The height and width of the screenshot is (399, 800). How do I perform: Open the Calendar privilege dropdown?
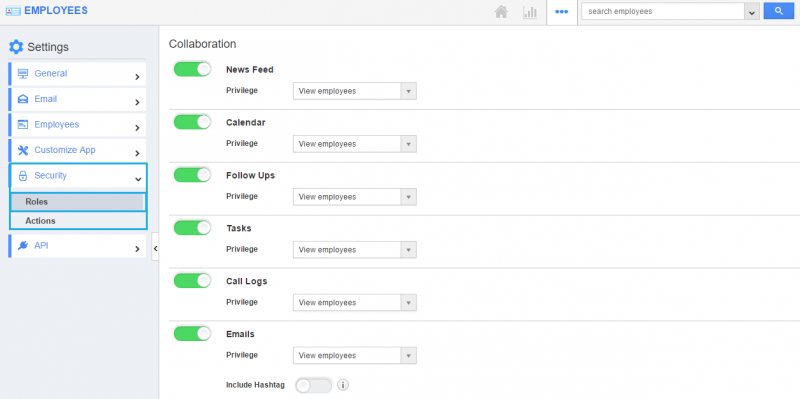[355, 144]
